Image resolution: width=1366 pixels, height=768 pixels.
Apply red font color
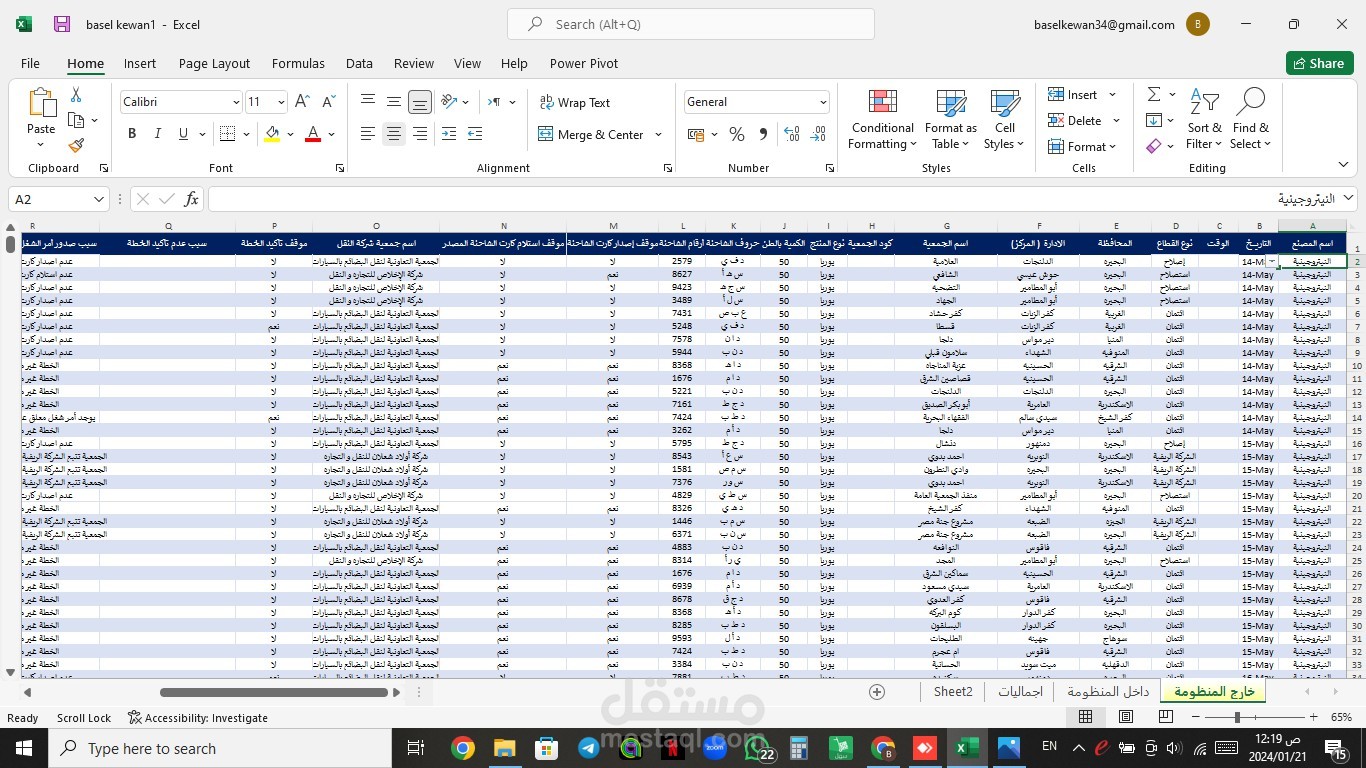(313, 134)
